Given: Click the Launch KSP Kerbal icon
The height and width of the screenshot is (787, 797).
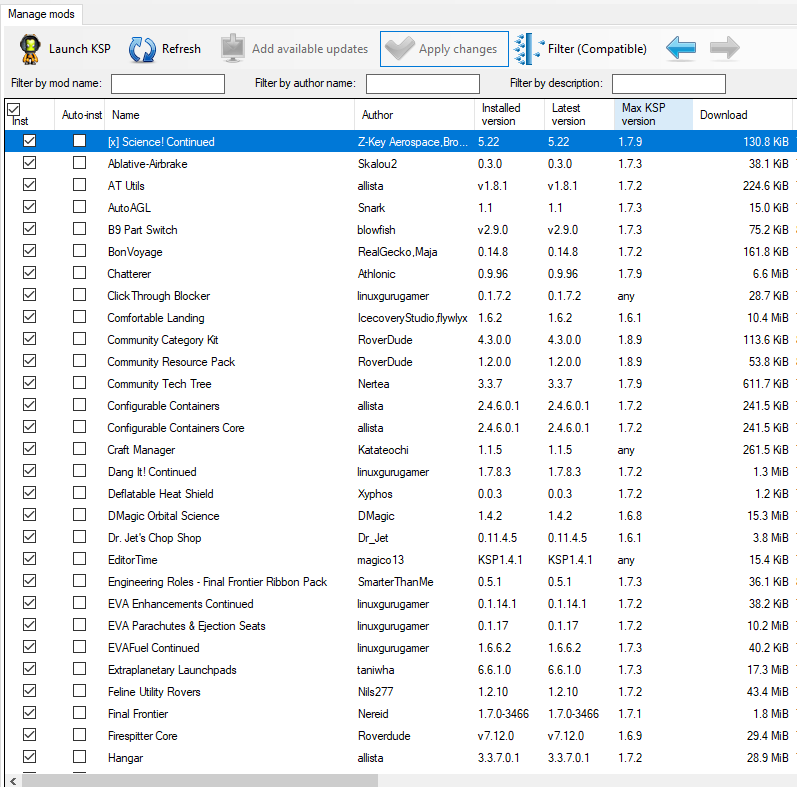Looking at the screenshot, I should (x=30, y=49).
